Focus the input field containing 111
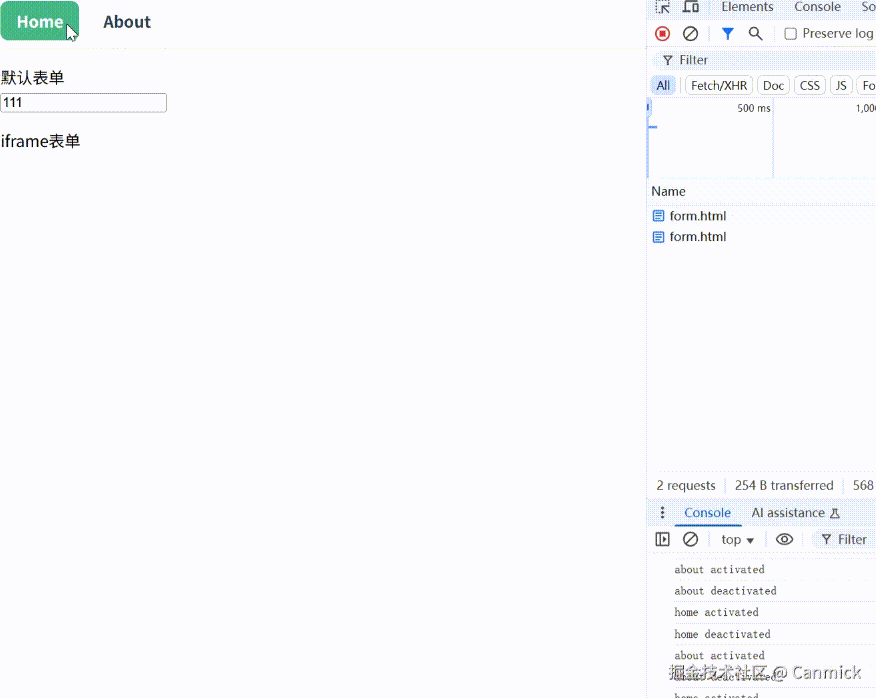Viewport: 876px width, 698px height. coord(84,103)
